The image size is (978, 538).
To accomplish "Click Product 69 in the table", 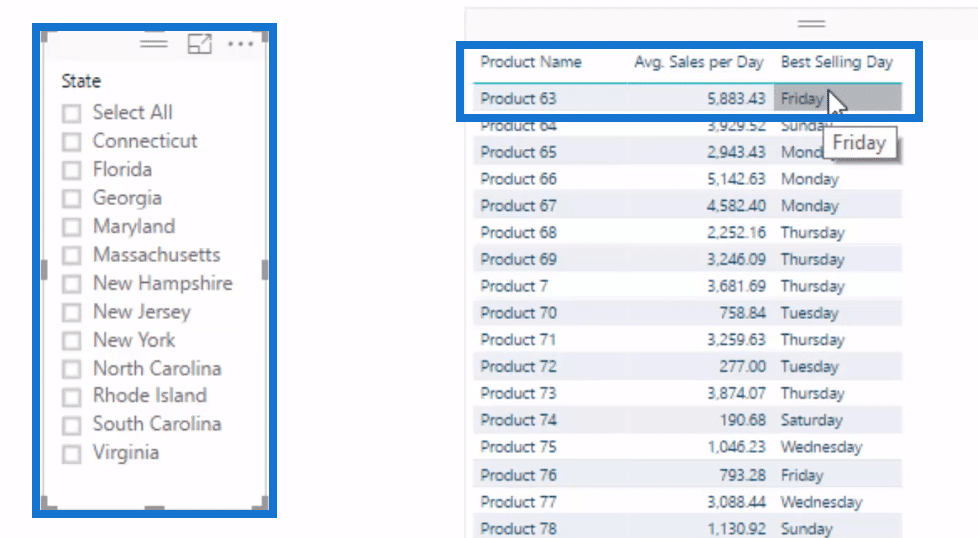I will coord(518,259).
